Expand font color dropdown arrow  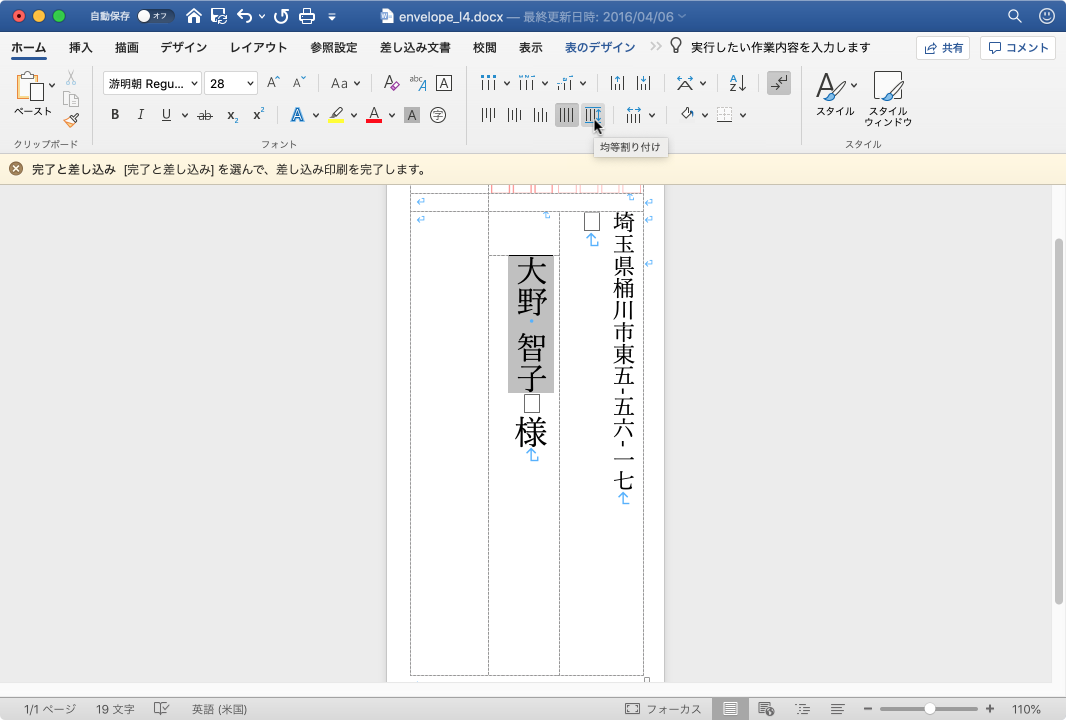[x=392, y=116]
